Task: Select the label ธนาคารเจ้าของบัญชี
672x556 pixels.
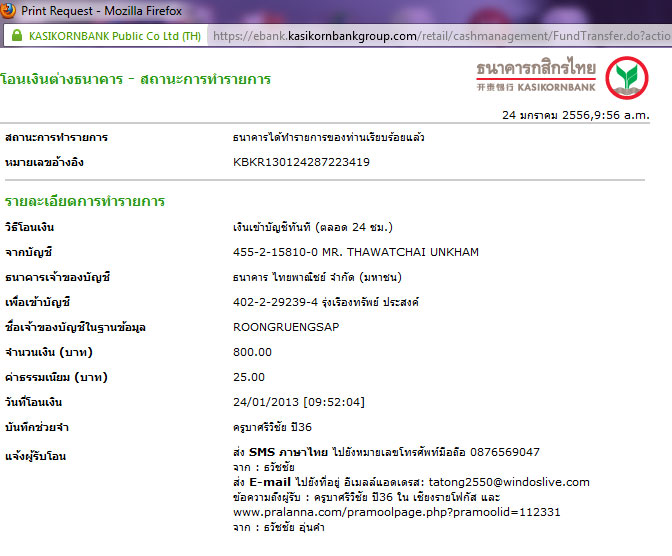Action: [57, 277]
